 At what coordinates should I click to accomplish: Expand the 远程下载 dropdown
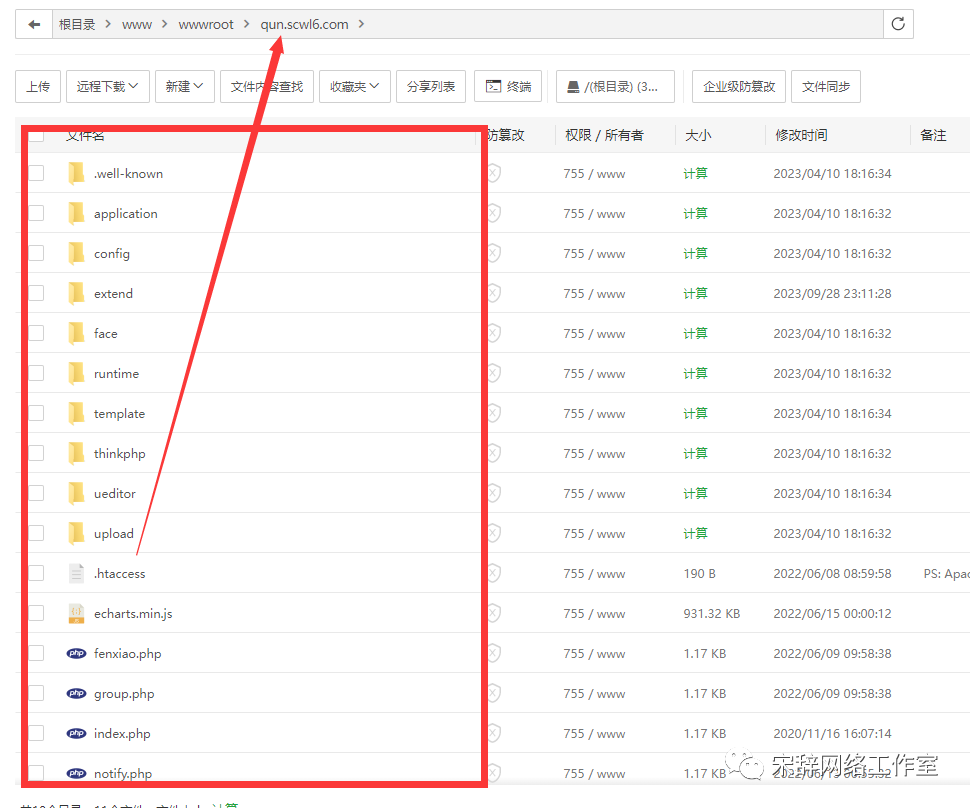pyautogui.click(x=108, y=87)
